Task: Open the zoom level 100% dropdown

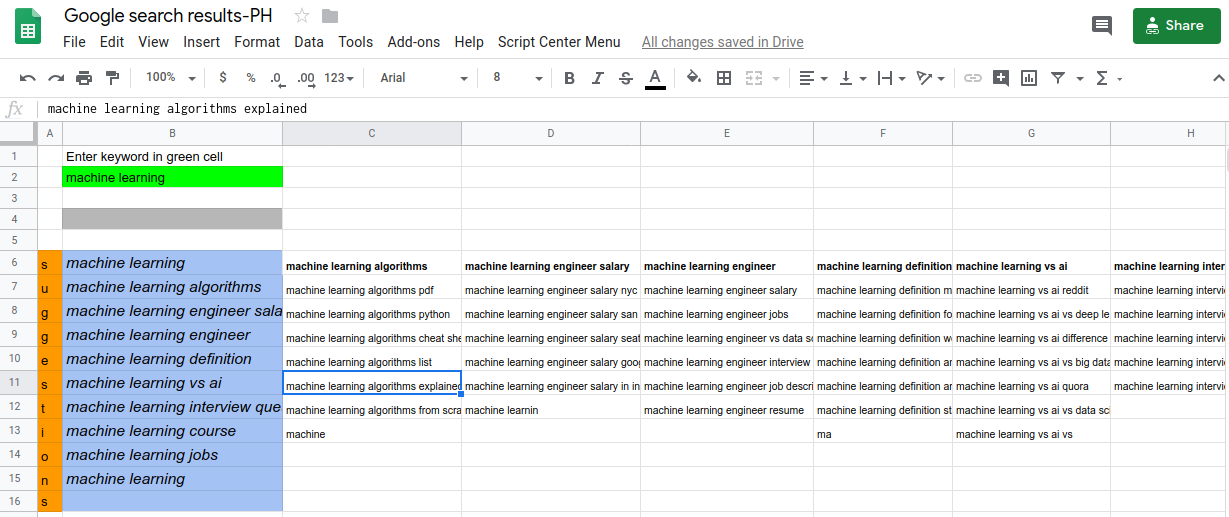Action: click(170, 78)
